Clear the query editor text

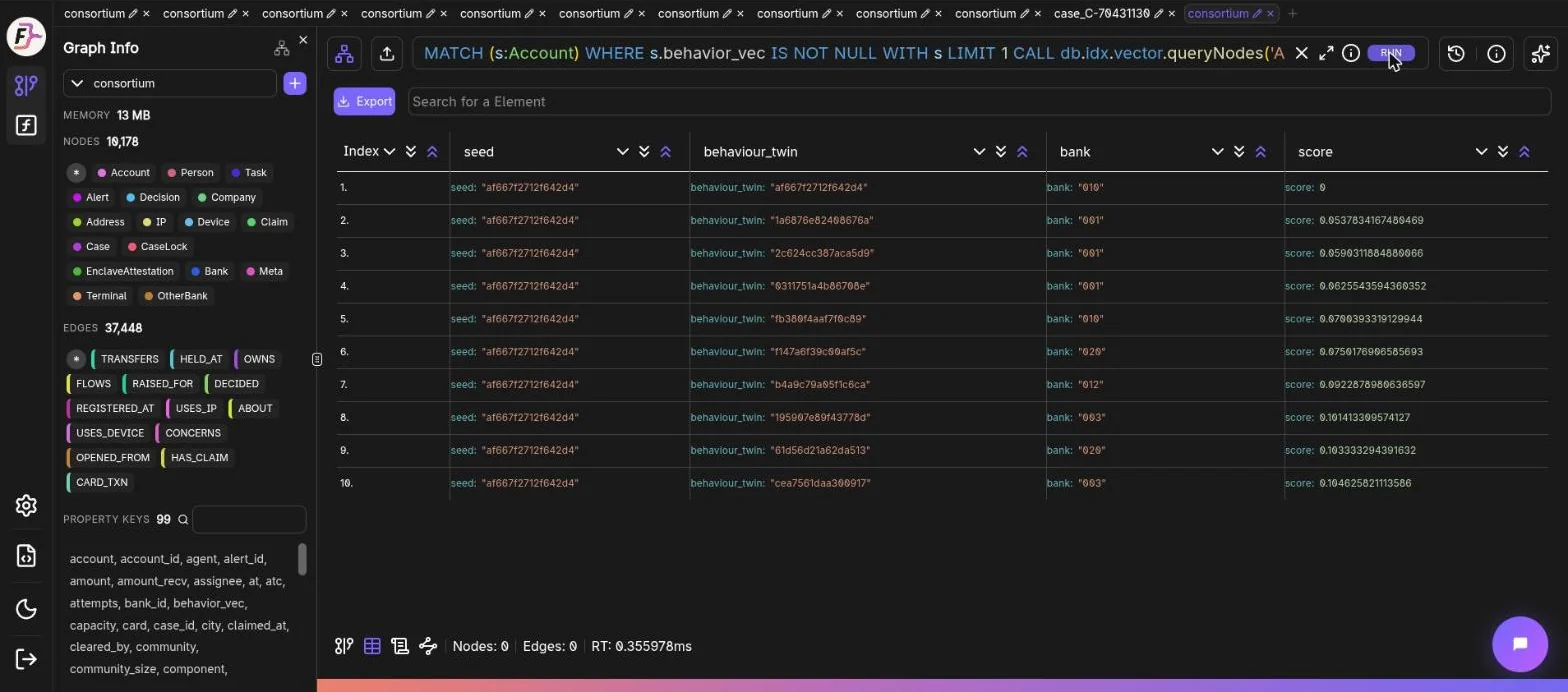[x=1301, y=54]
